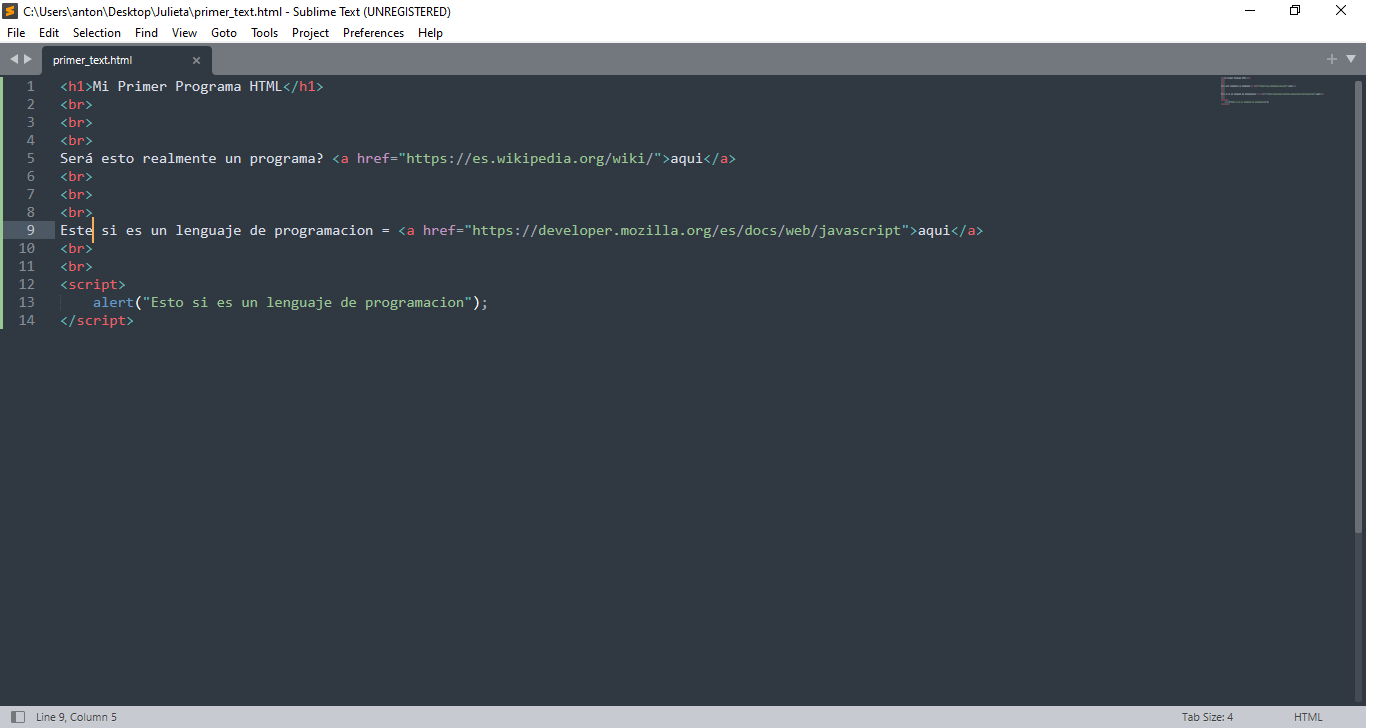The height and width of the screenshot is (728, 1374).
Task: Click line number 1 in gutter
Action: click(x=31, y=86)
